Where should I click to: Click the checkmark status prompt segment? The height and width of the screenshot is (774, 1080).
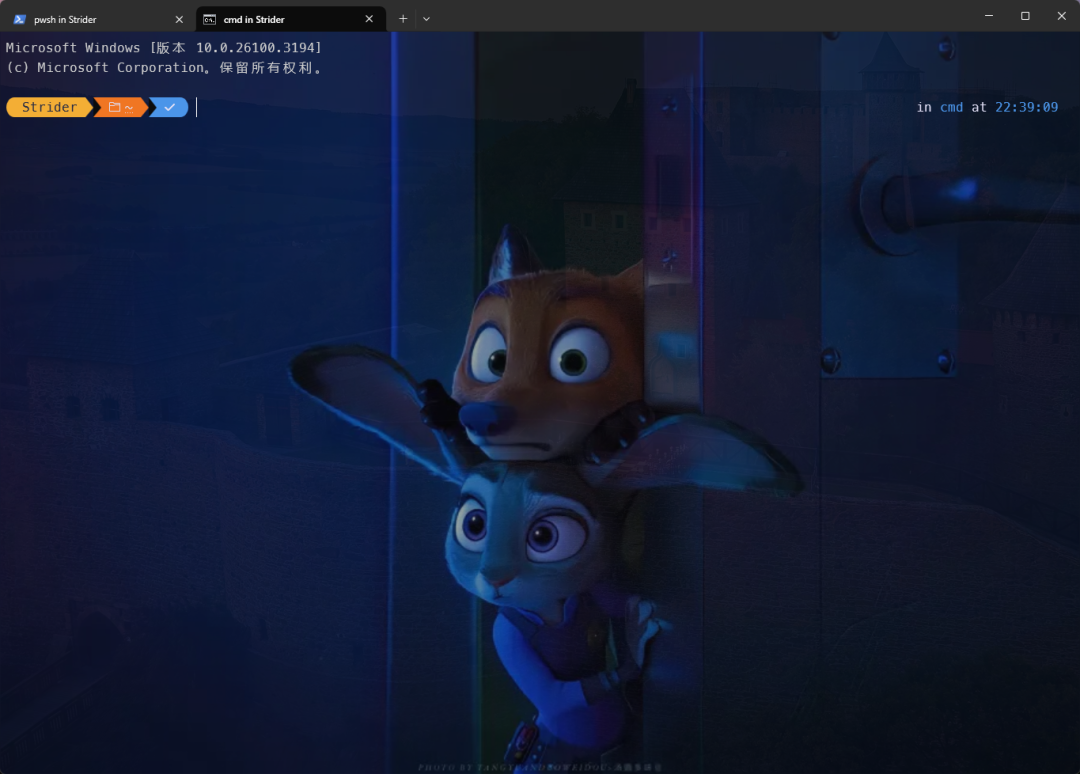(169, 107)
